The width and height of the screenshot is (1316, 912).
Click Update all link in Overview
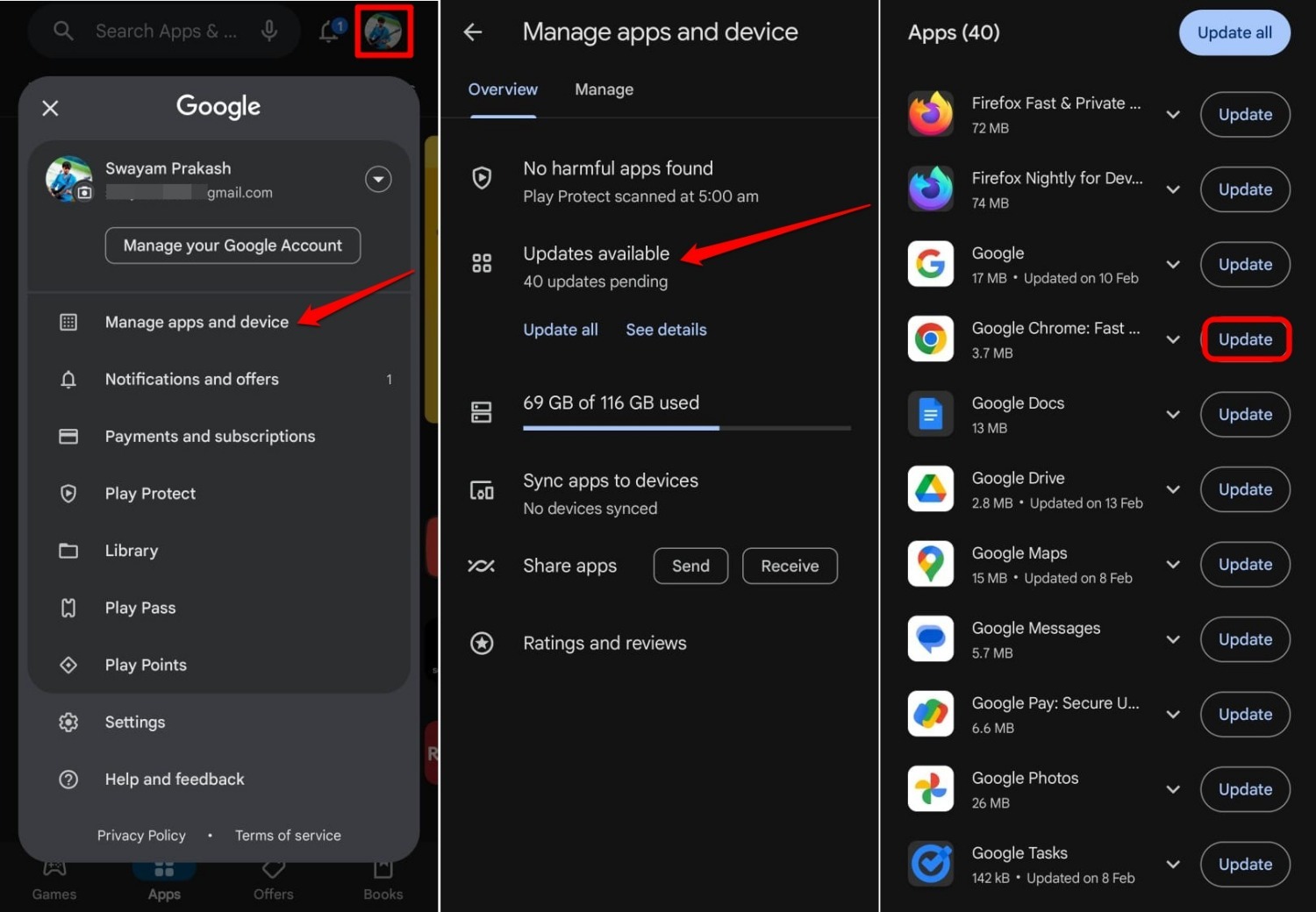[x=561, y=330]
